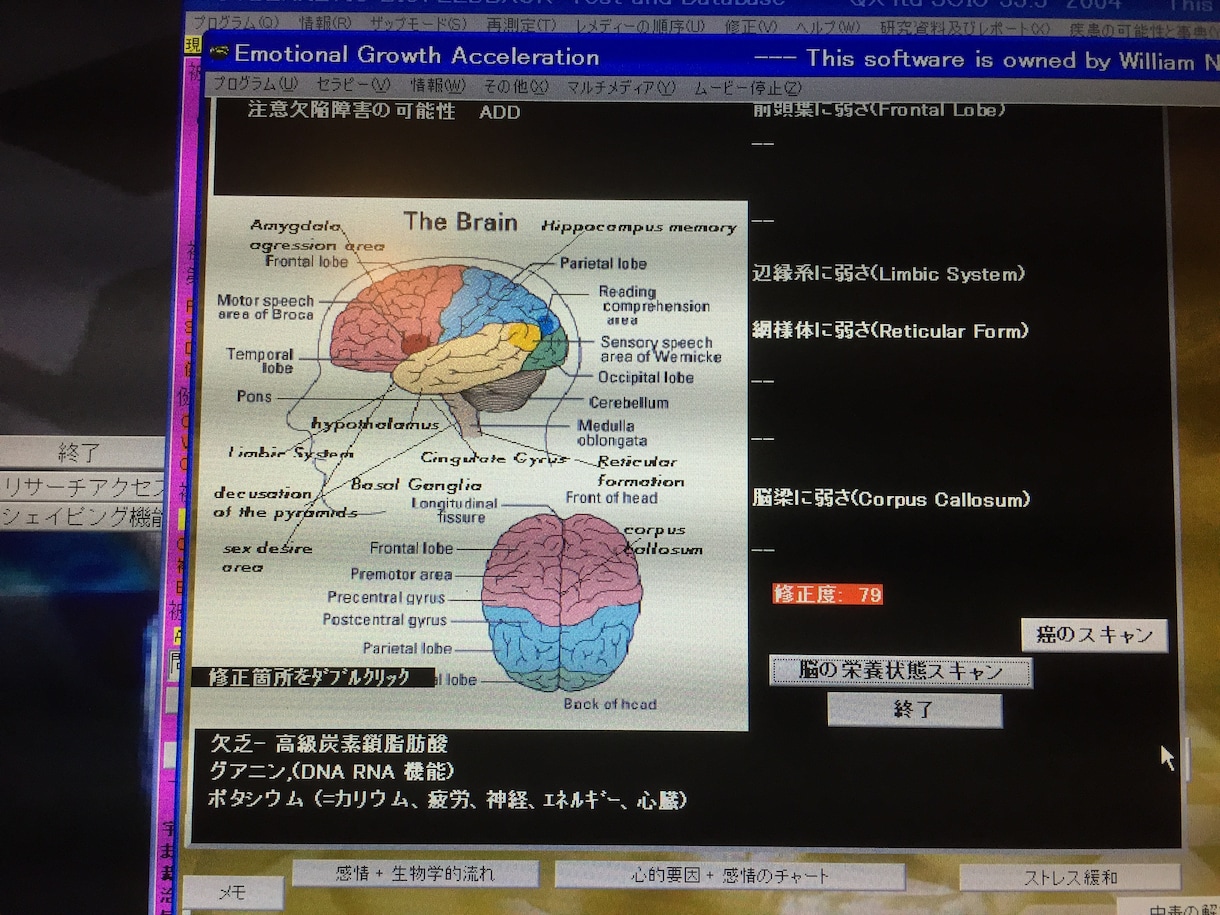Open 情報(R) menu in background window
Image resolution: width=1220 pixels, height=915 pixels.
tap(326, 23)
